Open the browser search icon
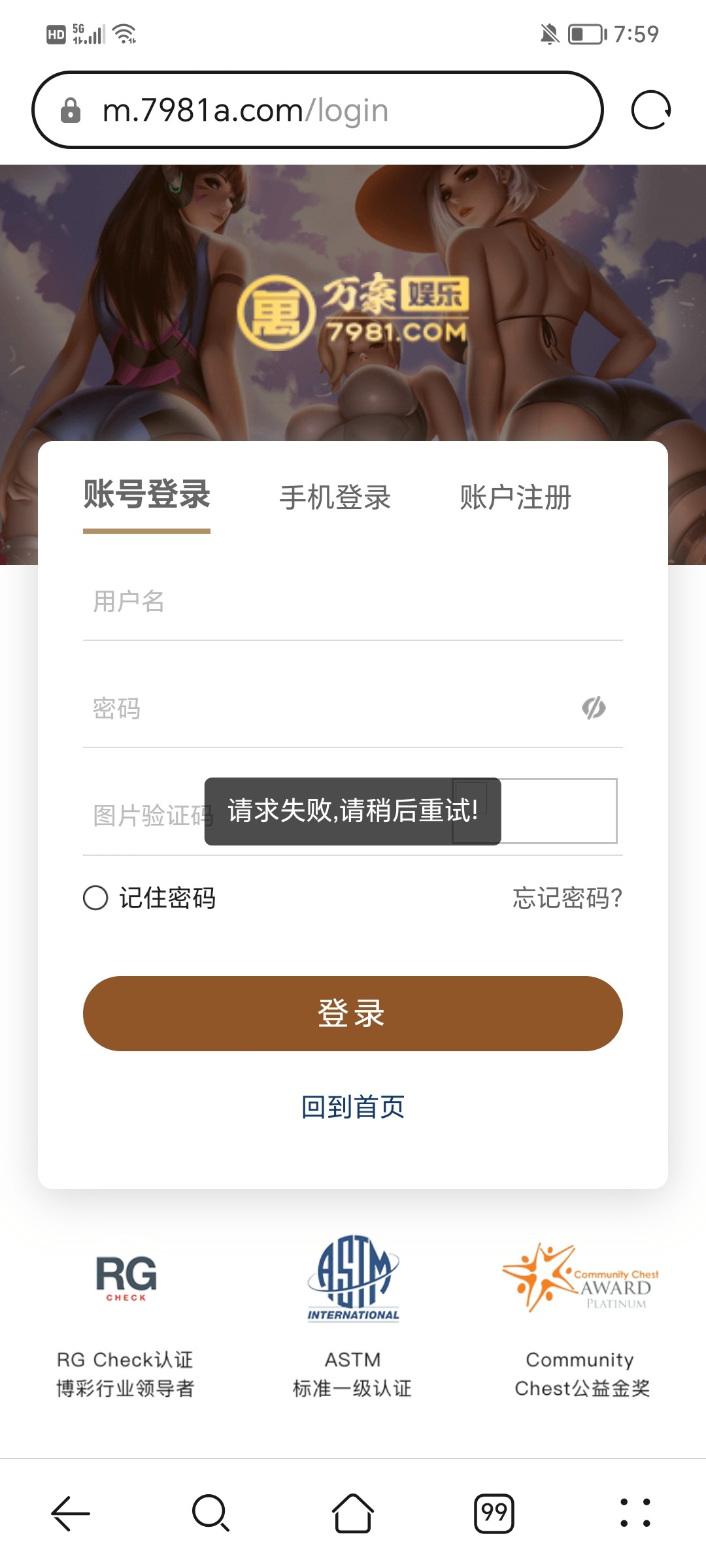The width and height of the screenshot is (706, 1568). coord(210,1512)
